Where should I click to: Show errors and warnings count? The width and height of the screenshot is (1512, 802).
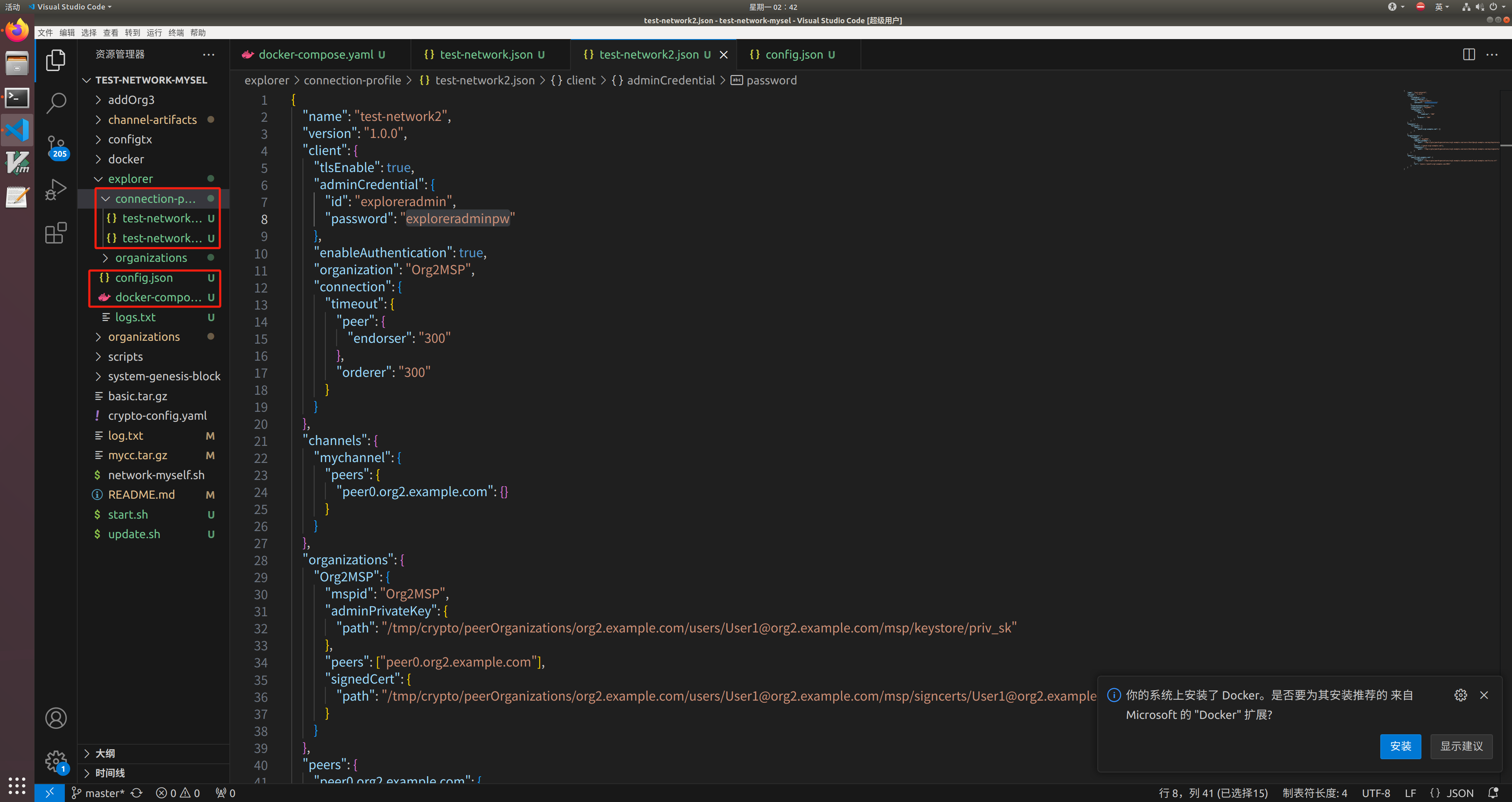point(178,792)
